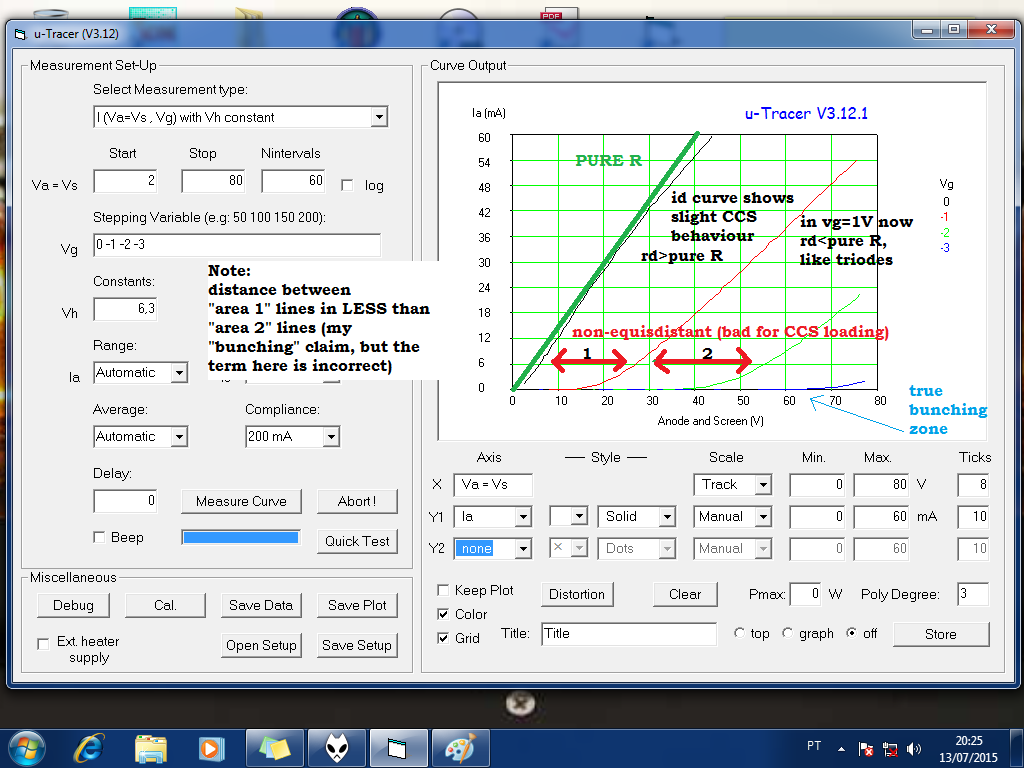Open the Select Measurement type dropdown
The width and height of the screenshot is (1024, 768).
379,118
